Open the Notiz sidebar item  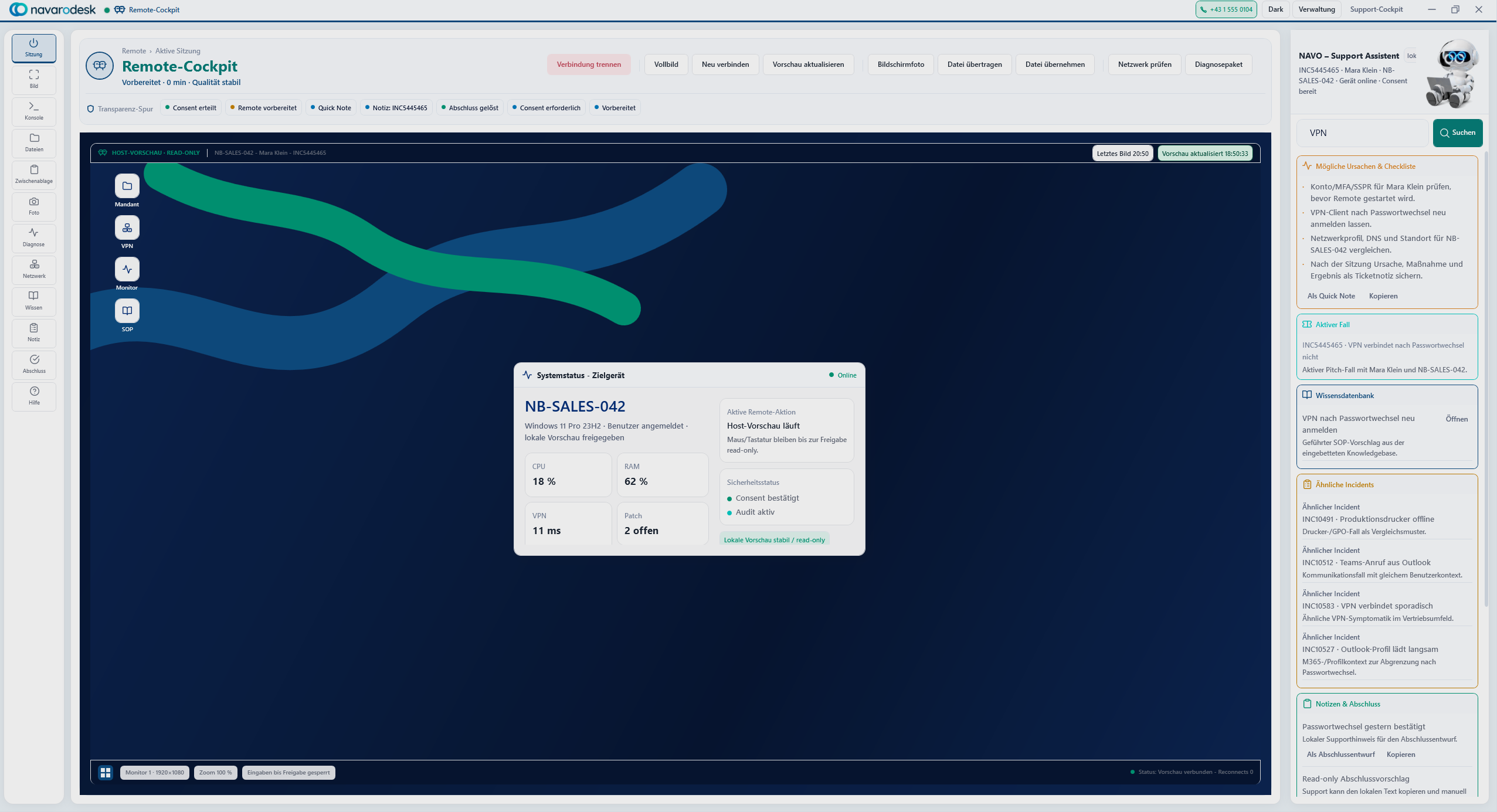(x=34, y=333)
